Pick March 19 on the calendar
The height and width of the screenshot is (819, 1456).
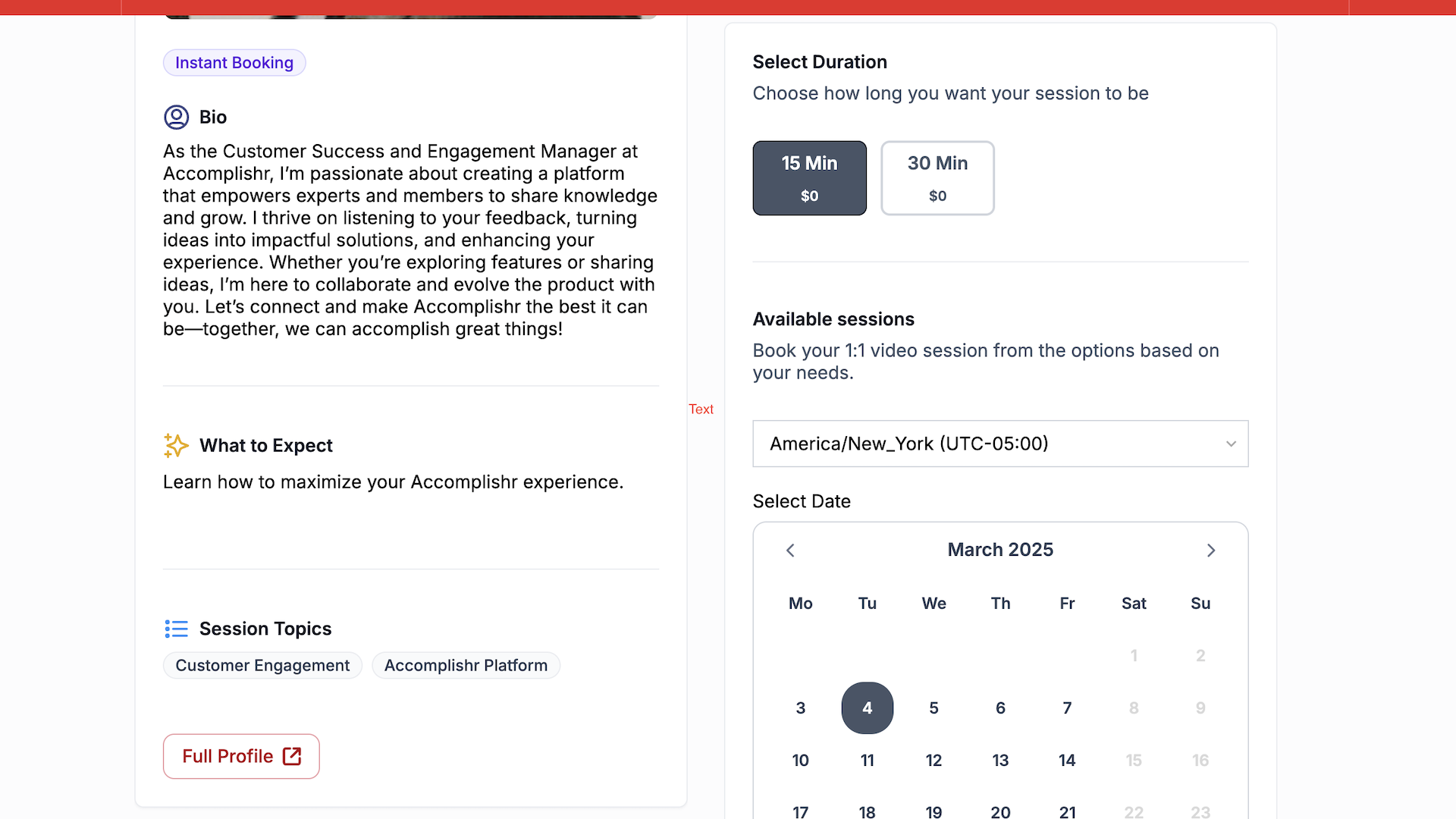(934, 811)
